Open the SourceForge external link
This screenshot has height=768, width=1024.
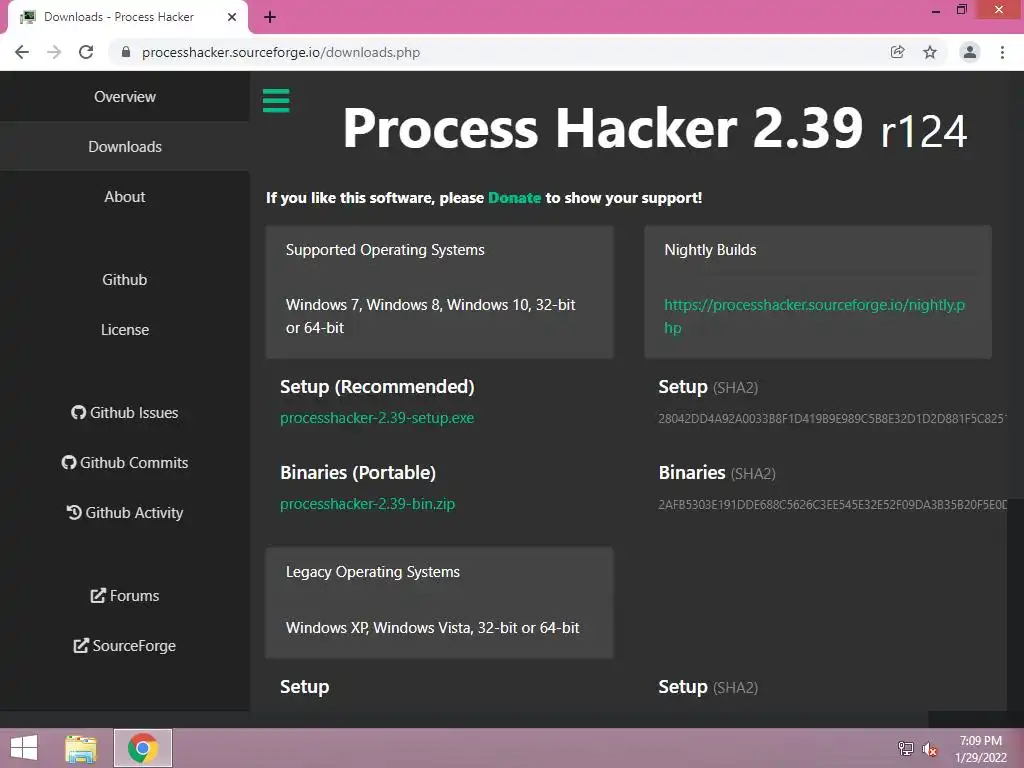point(125,646)
